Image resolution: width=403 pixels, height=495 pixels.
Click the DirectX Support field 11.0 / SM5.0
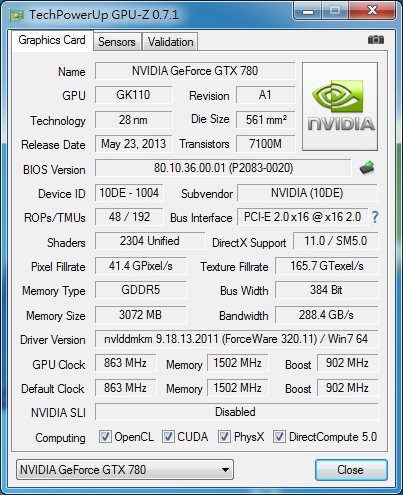(336, 241)
